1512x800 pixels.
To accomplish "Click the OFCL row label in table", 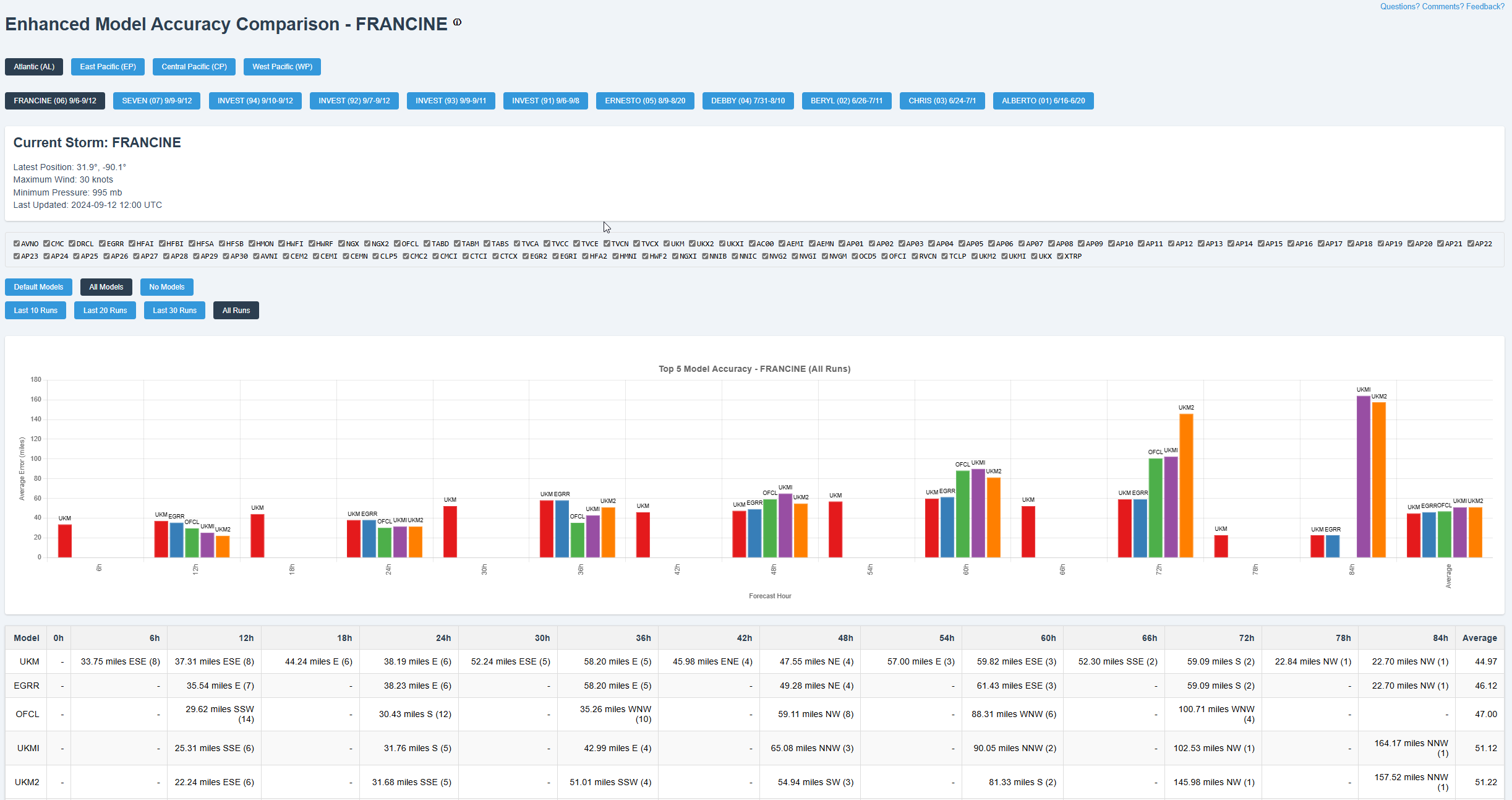I will click(27, 714).
